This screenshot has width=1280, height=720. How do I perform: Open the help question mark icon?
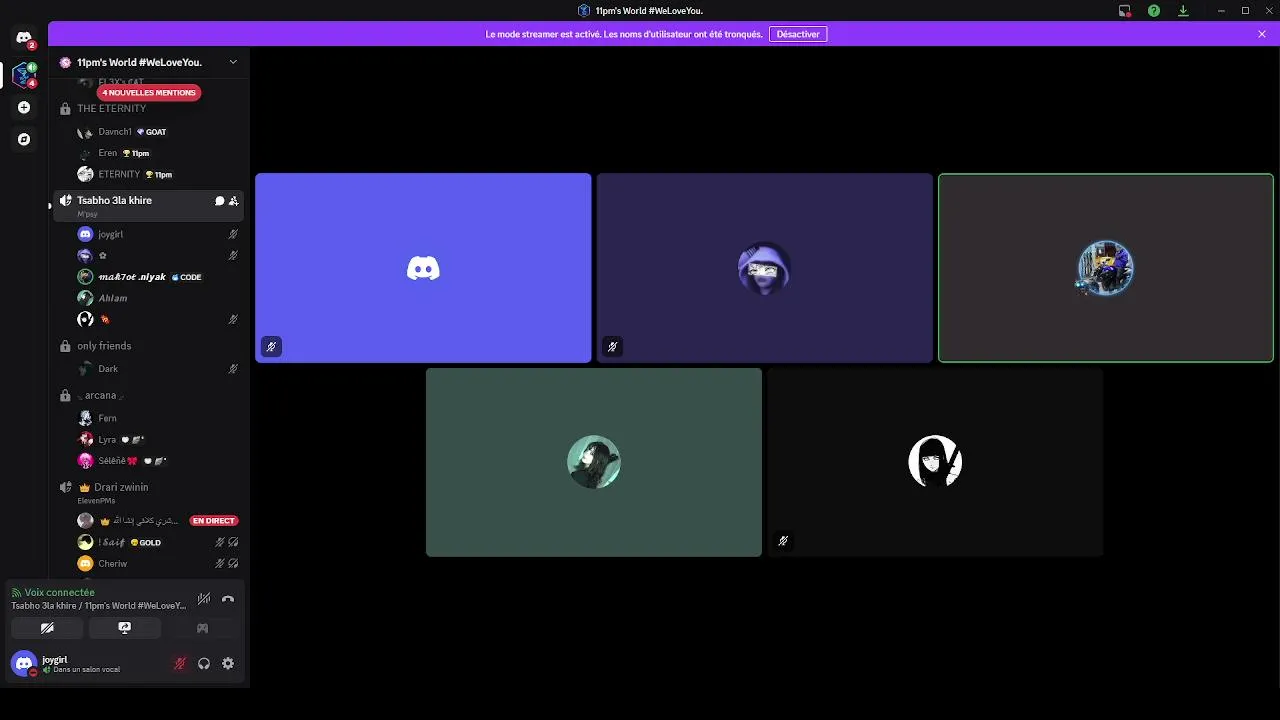pos(1154,10)
